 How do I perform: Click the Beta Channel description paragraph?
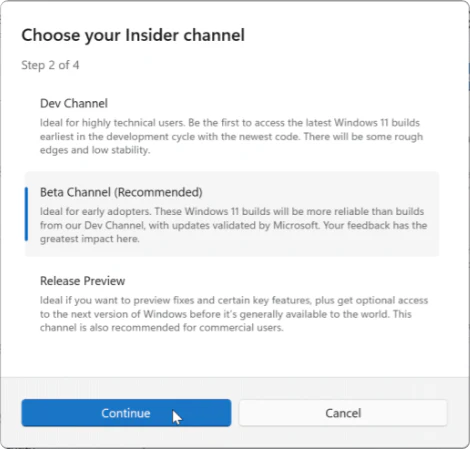233,225
